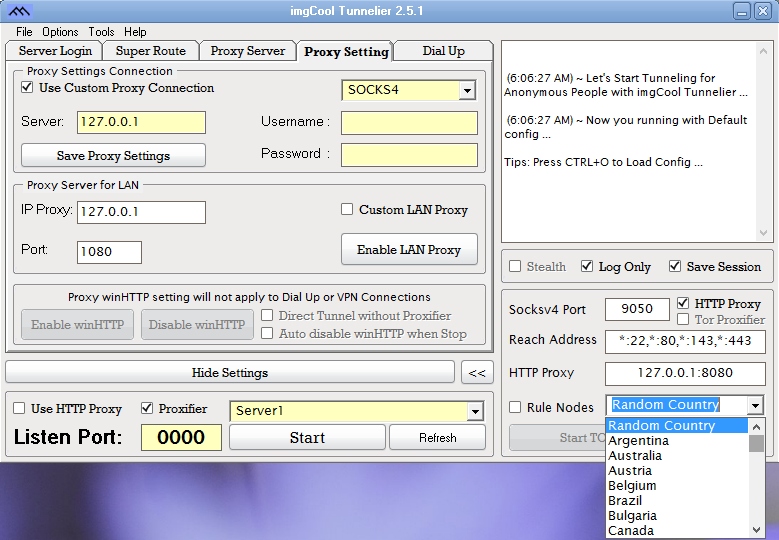Select Belgium from country list
The image size is (779, 540).
coord(677,485)
